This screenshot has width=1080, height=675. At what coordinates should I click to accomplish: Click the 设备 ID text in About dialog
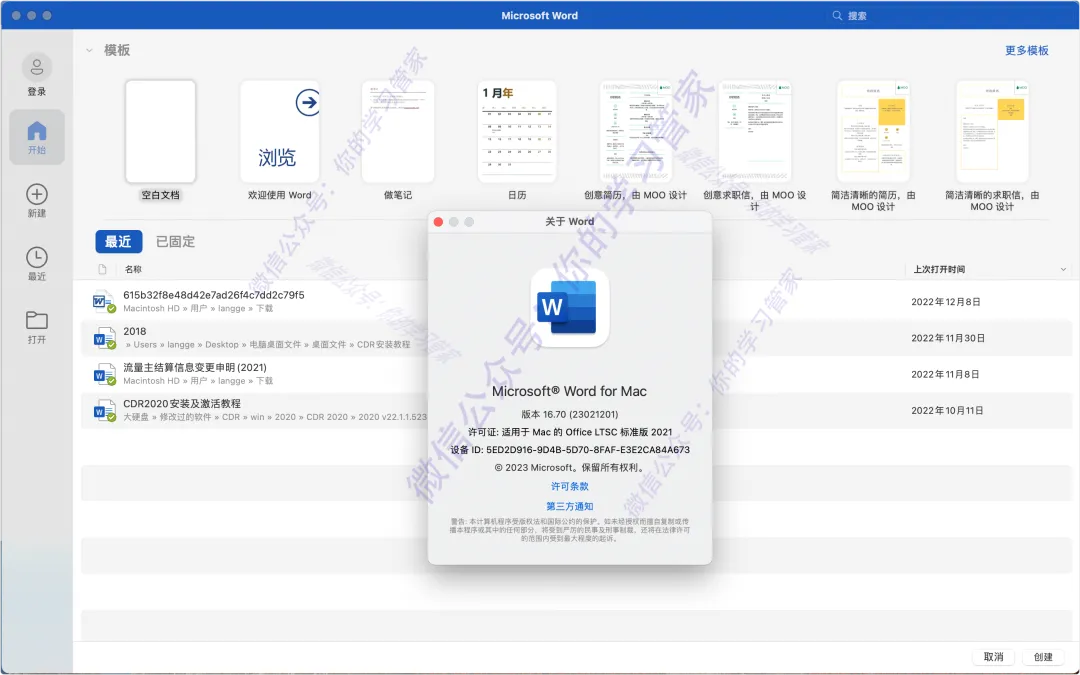point(570,450)
